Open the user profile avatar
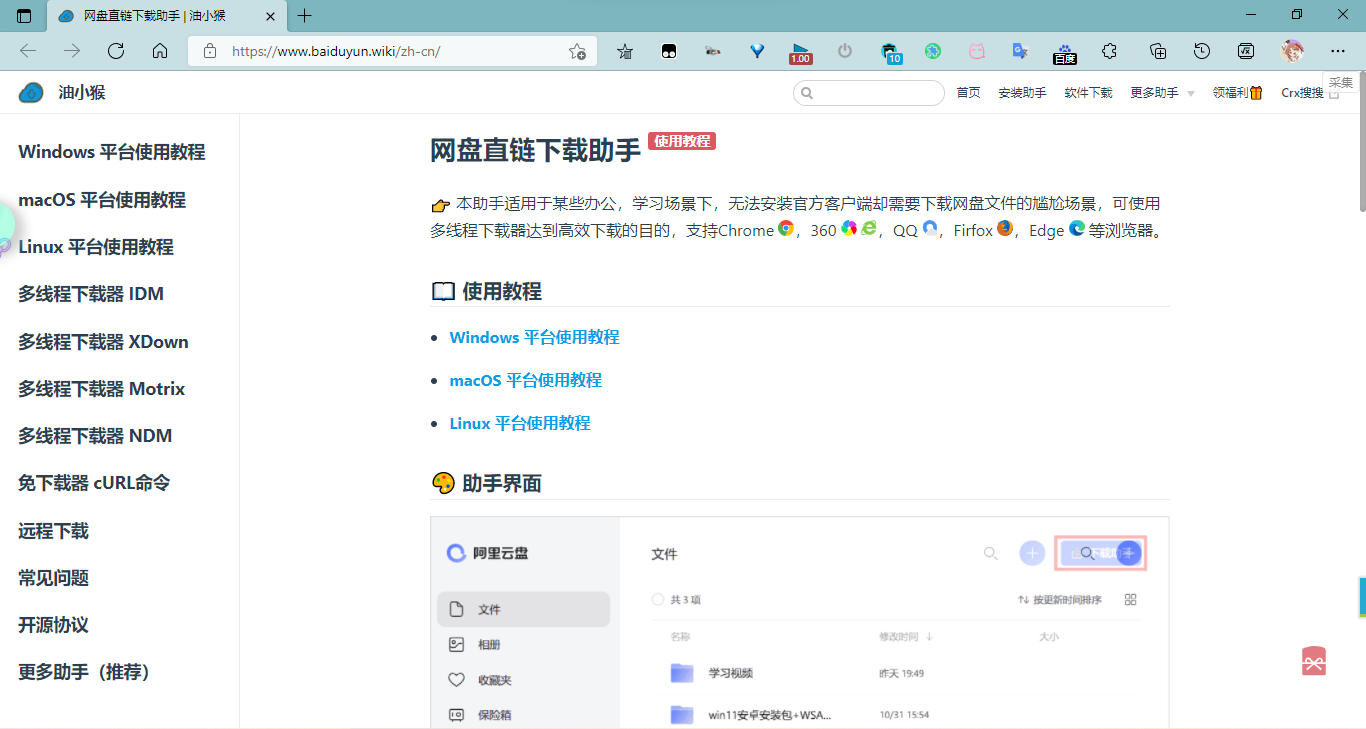The width and height of the screenshot is (1366, 729). pyautogui.click(x=1292, y=51)
